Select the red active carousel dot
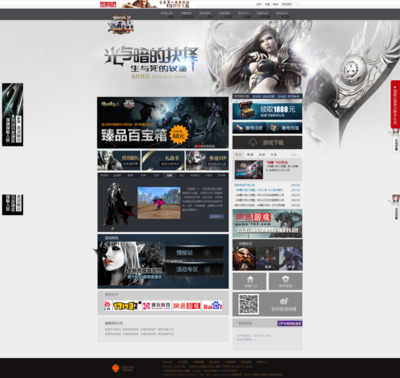400x378 pixels. click(199, 146)
